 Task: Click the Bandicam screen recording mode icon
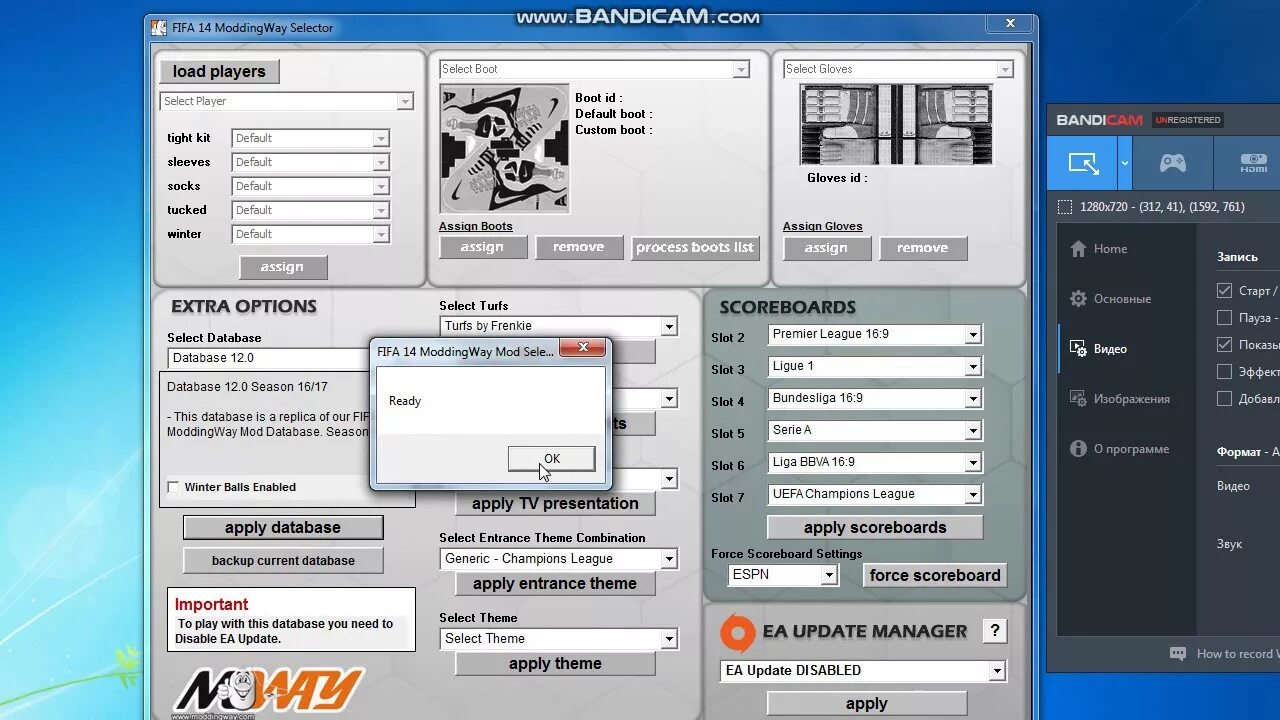click(x=1083, y=163)
